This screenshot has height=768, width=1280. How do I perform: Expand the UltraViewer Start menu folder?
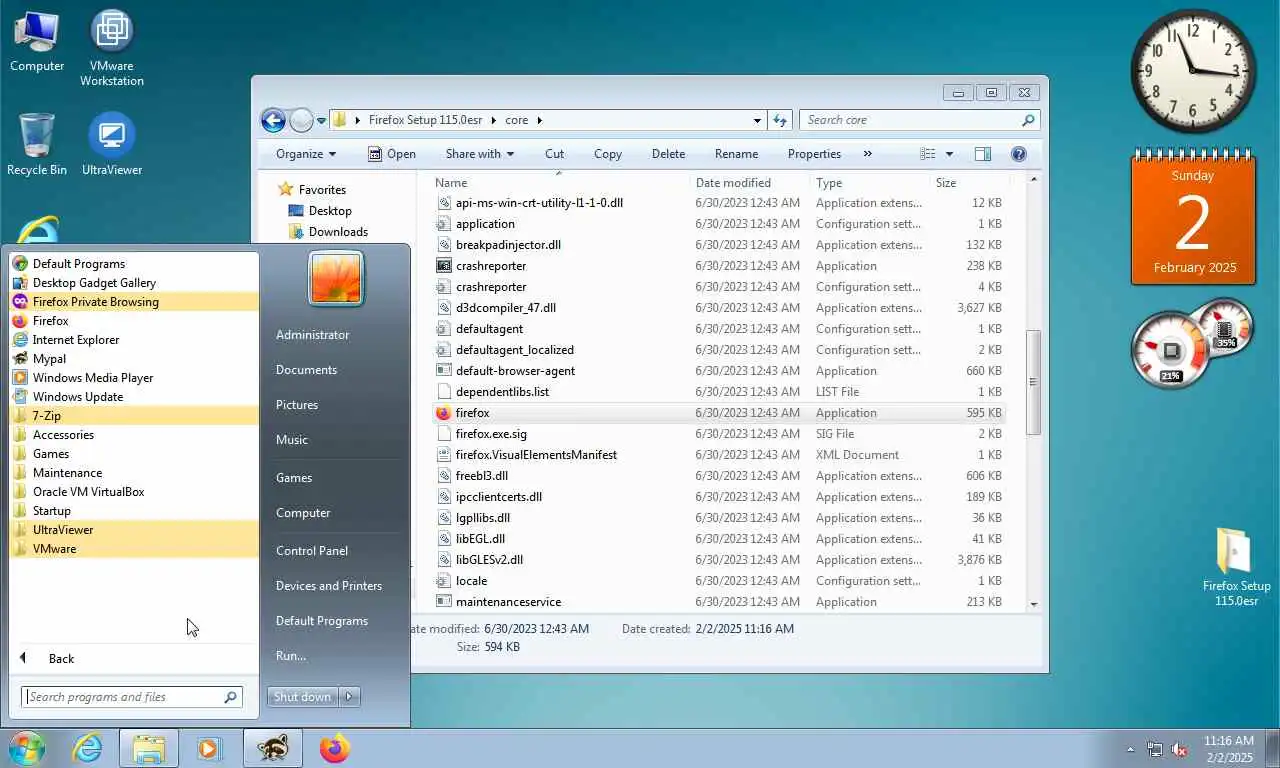pos(134,530)
